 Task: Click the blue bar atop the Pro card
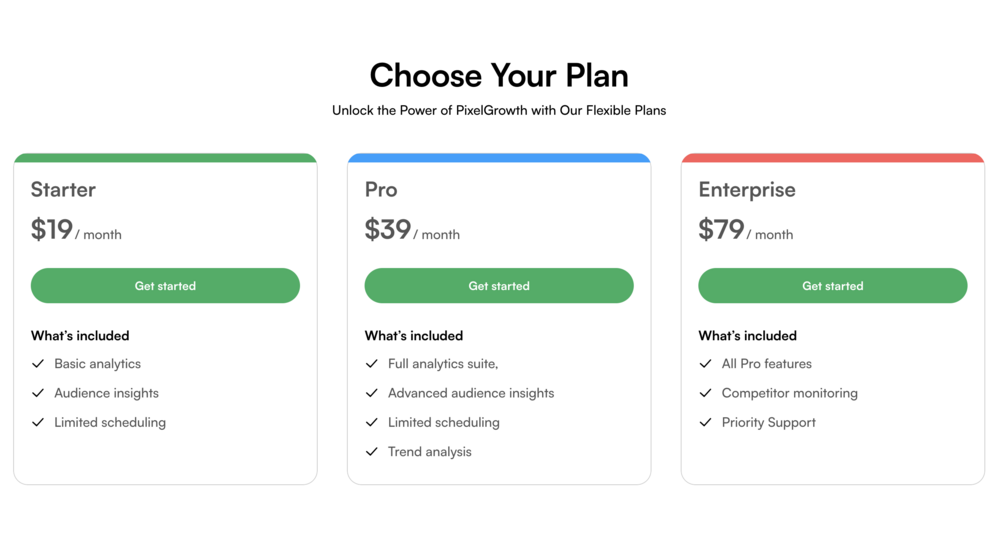click(x=499, y=158)
